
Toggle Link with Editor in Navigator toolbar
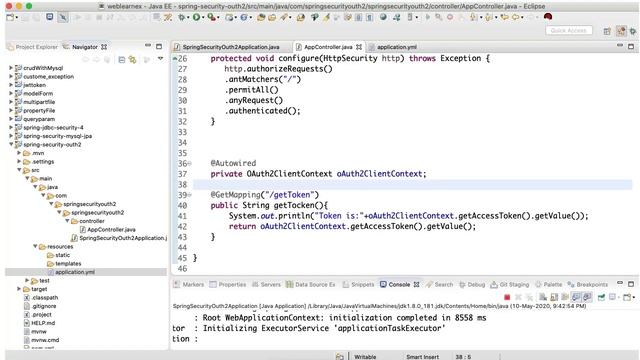pyautogui.click(x=133, y=60)
